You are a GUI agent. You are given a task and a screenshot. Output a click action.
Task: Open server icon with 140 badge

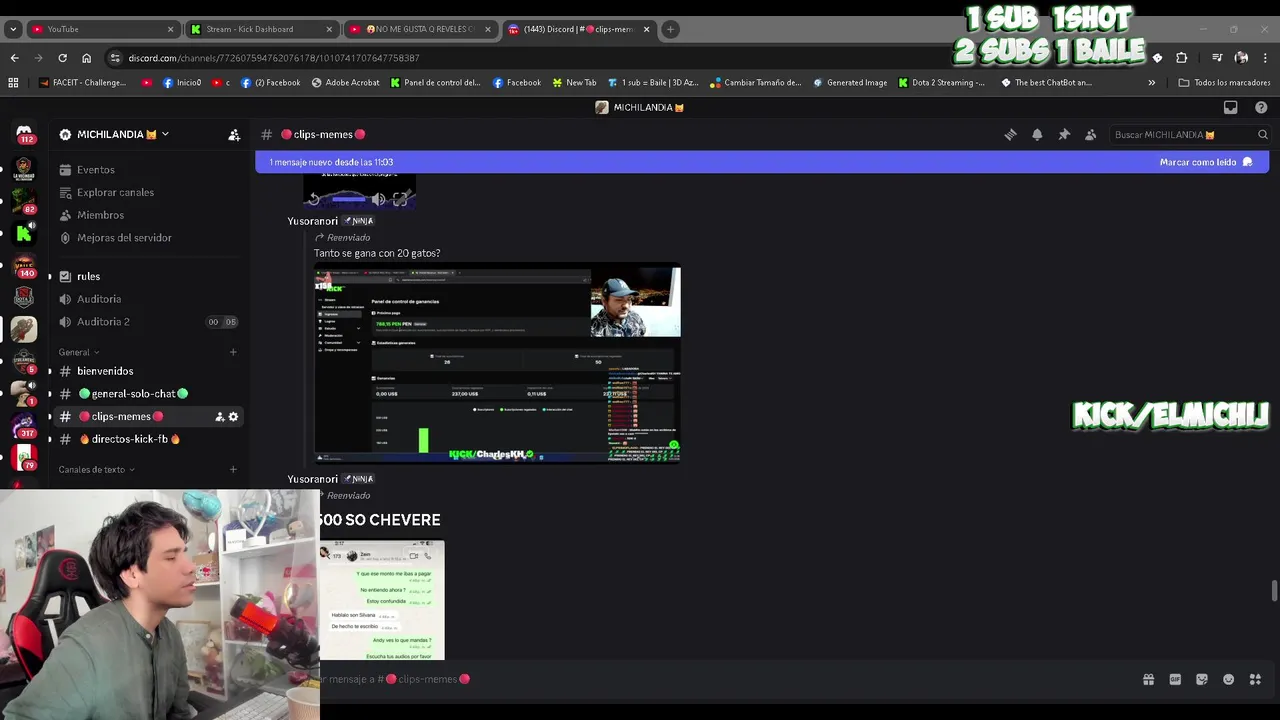click(24, 266)
